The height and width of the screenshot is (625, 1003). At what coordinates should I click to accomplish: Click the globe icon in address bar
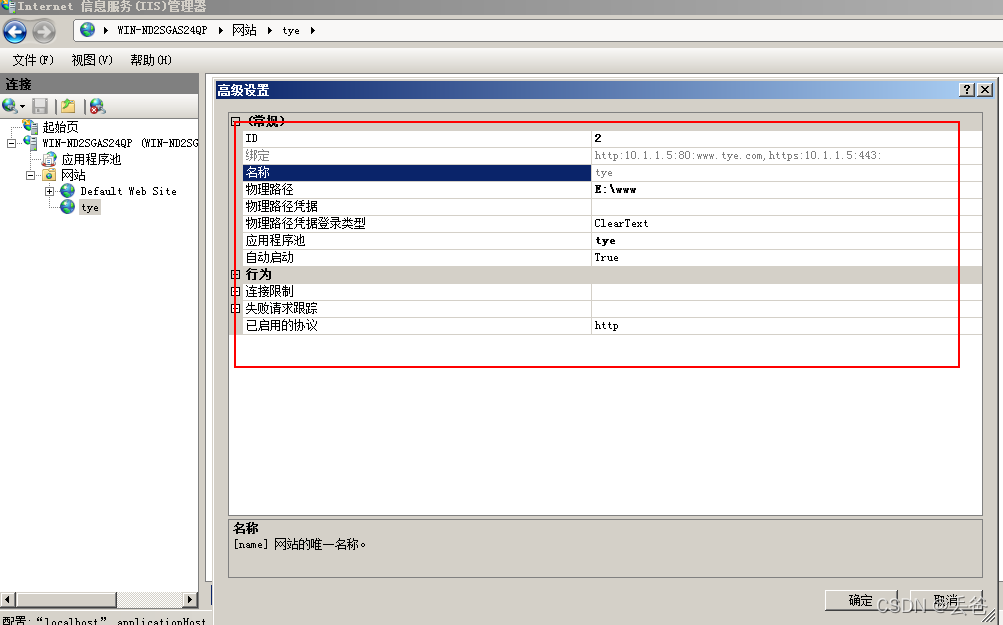click(88, 30)
